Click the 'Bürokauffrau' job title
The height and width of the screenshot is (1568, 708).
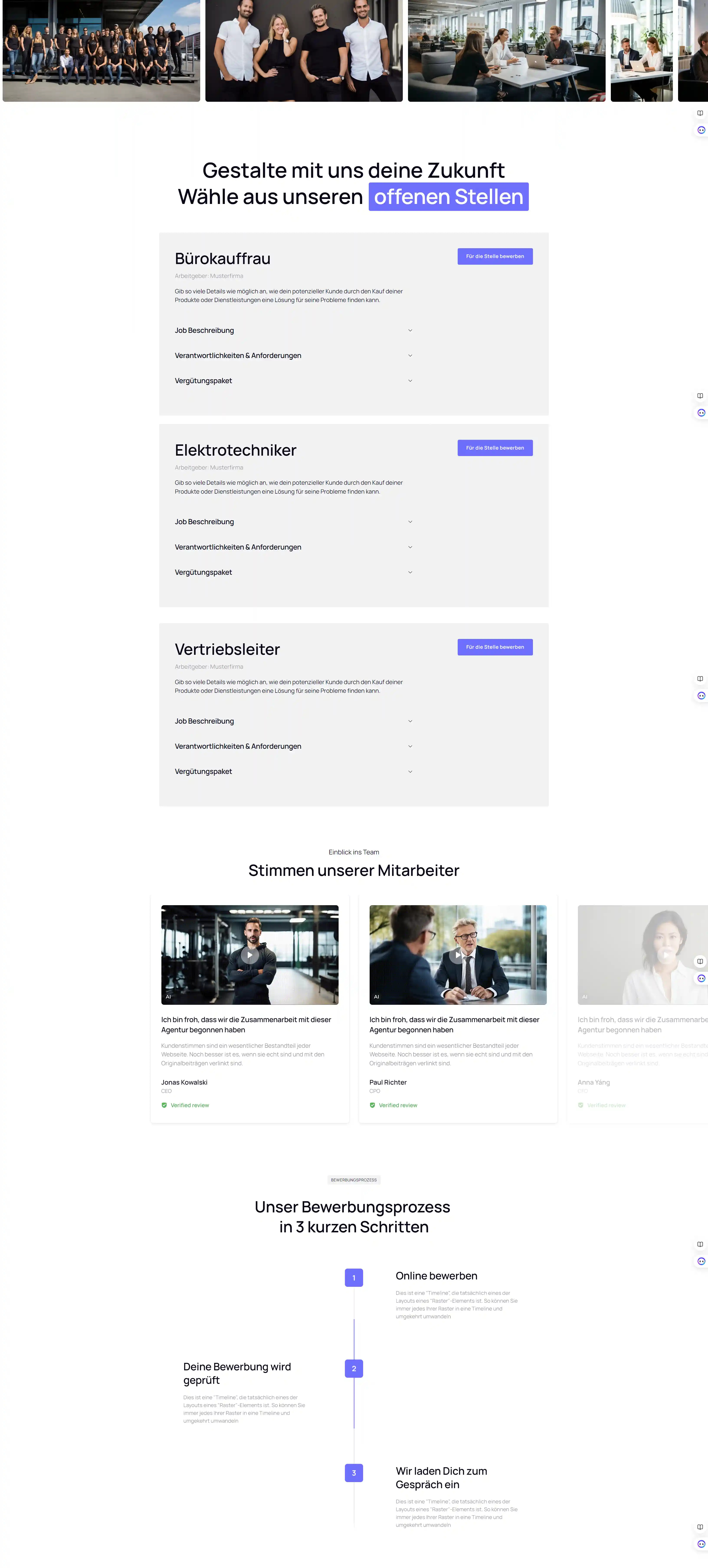223,259
